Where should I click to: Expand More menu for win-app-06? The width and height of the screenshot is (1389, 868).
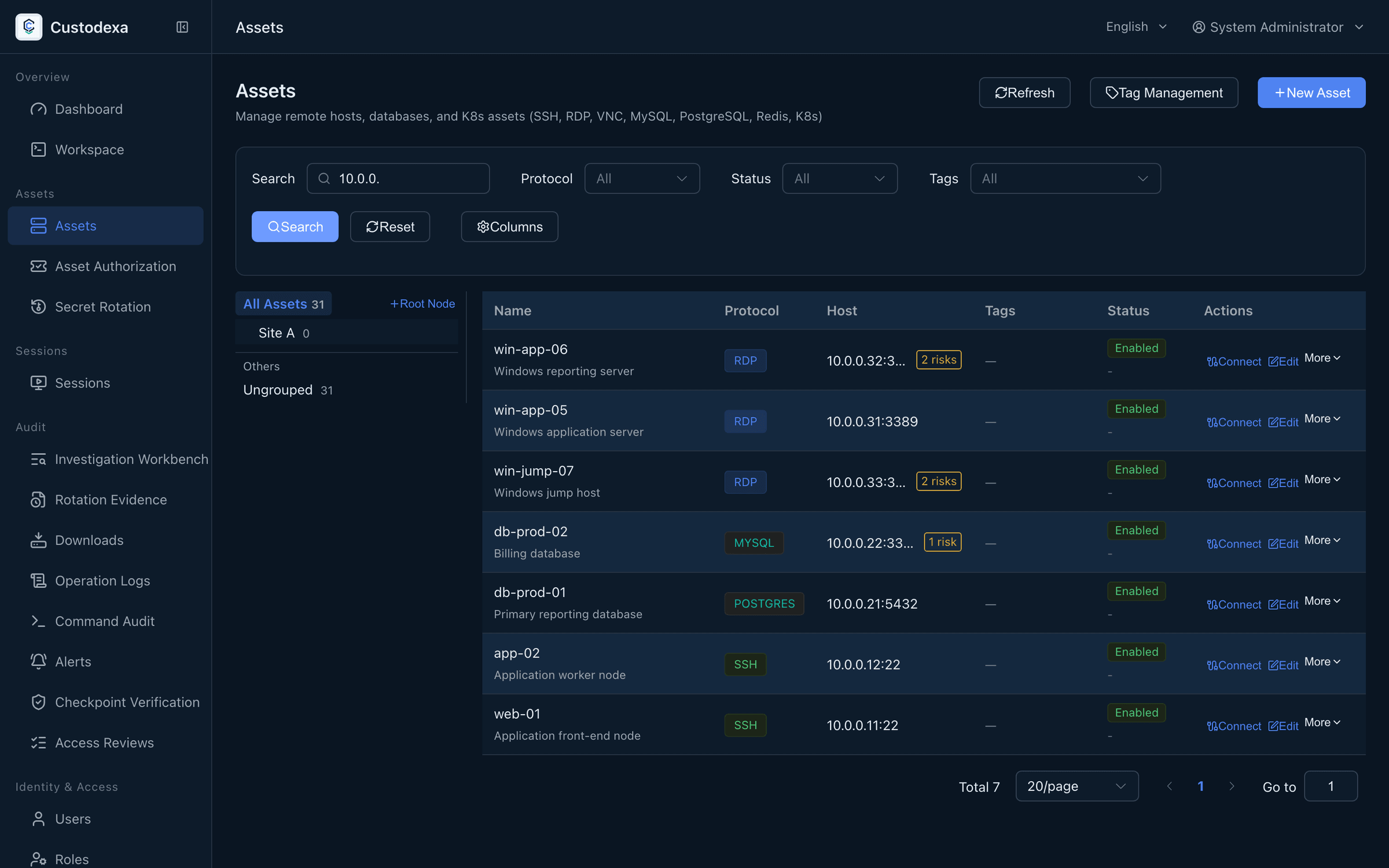coord(1322,358)
